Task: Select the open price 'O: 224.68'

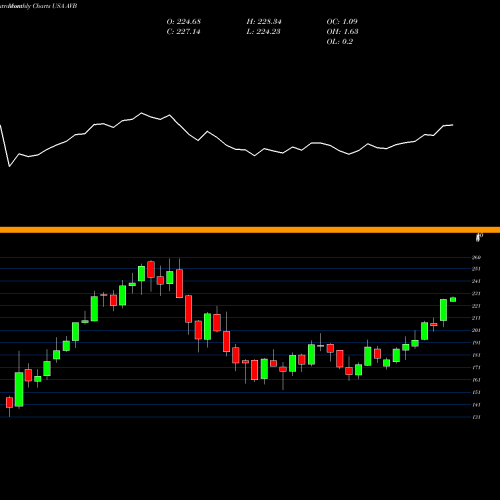Action: click(183, 22)
